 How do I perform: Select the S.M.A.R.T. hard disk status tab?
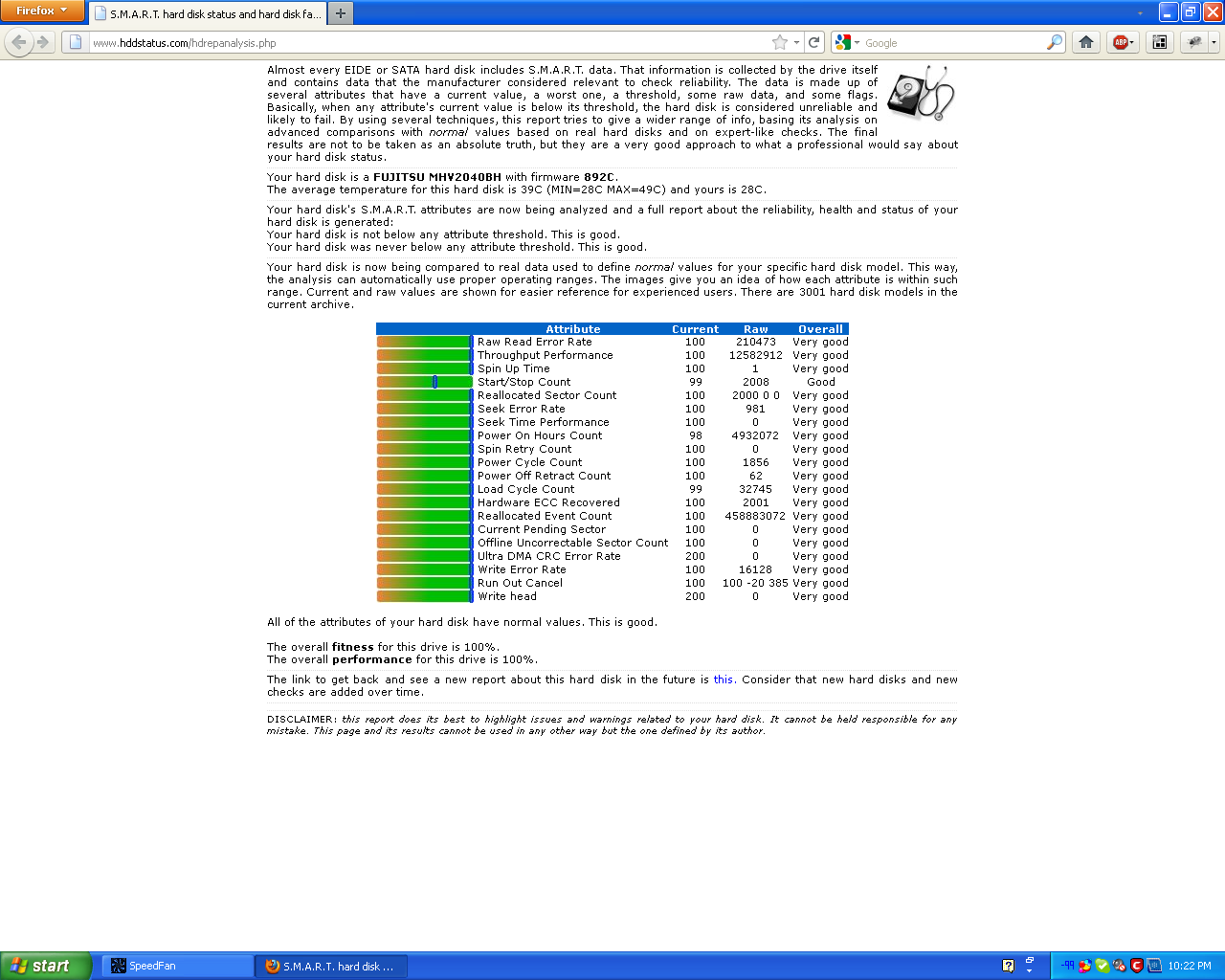tap(209, 13)
